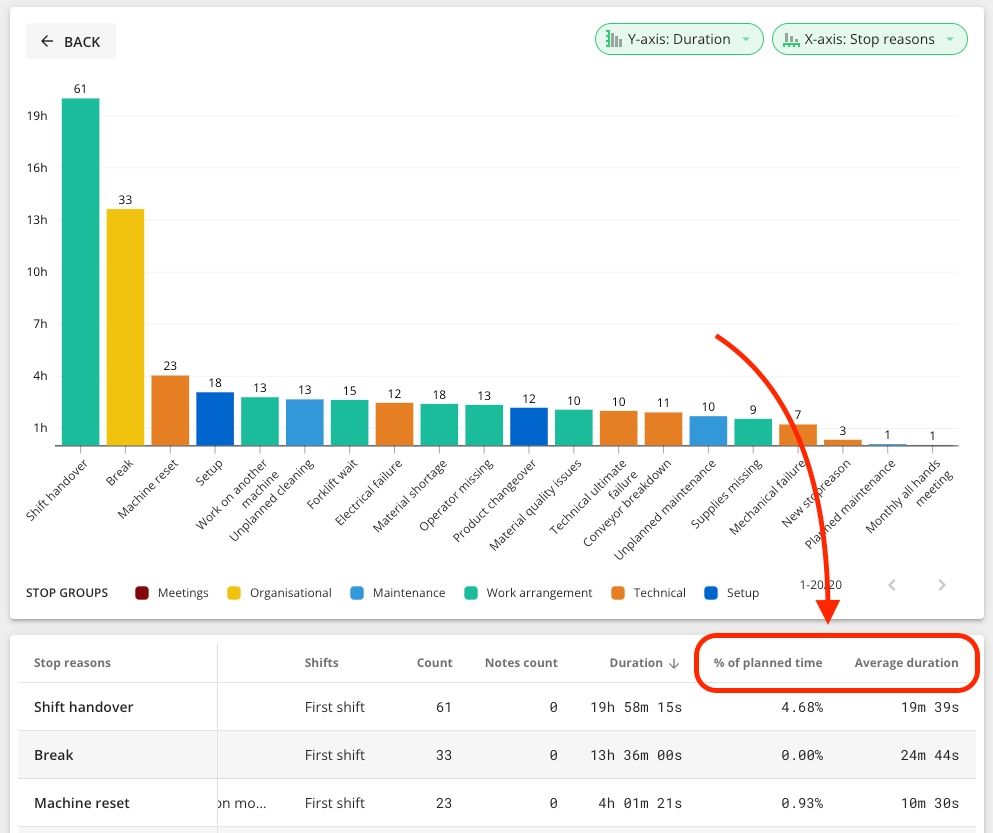Click the 4.68% planned time value
The height and width of the screenshot is (833, 993).
coord(802,707)
